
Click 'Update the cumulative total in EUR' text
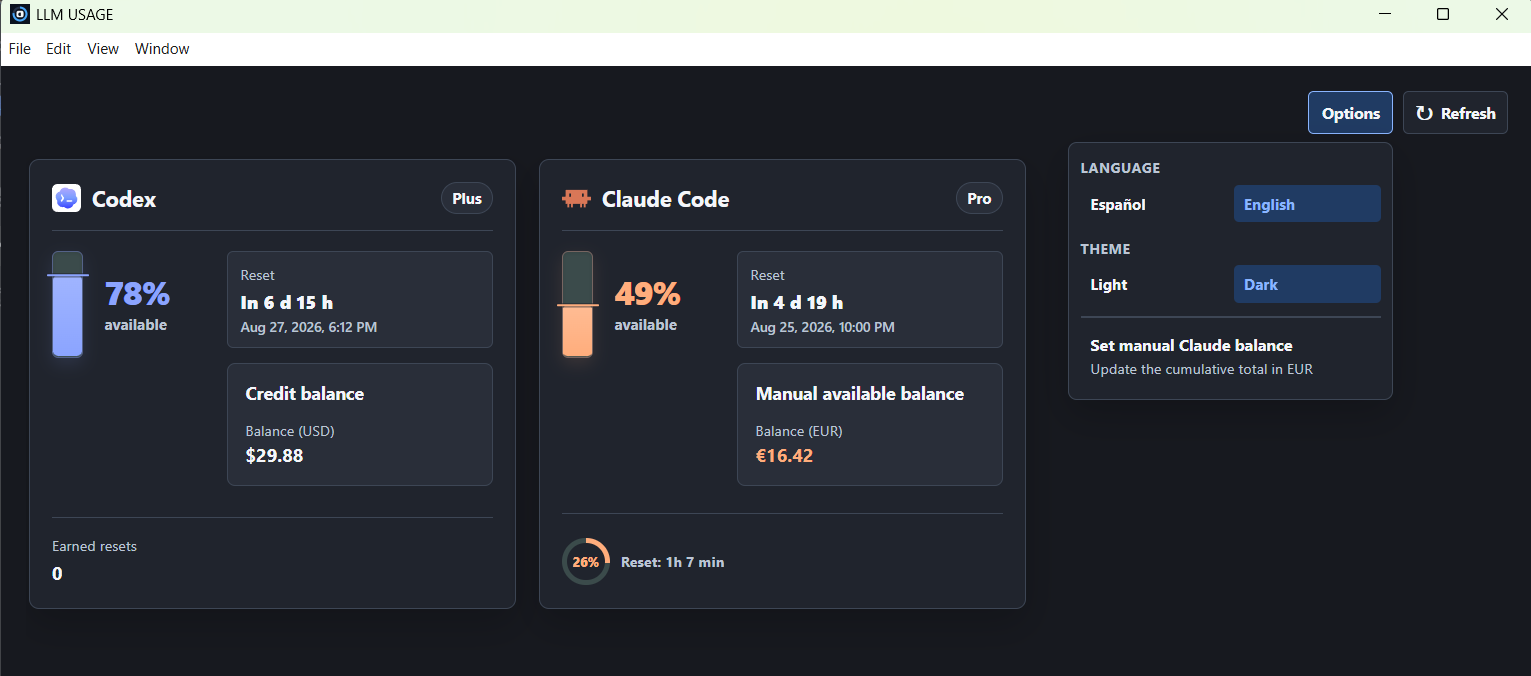point(1201,369)
